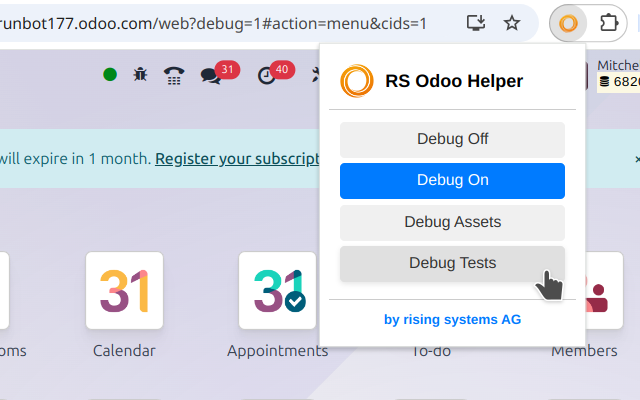Click the Debug Assets button
This screenshot has width=640, height=400.
(452, 222)
